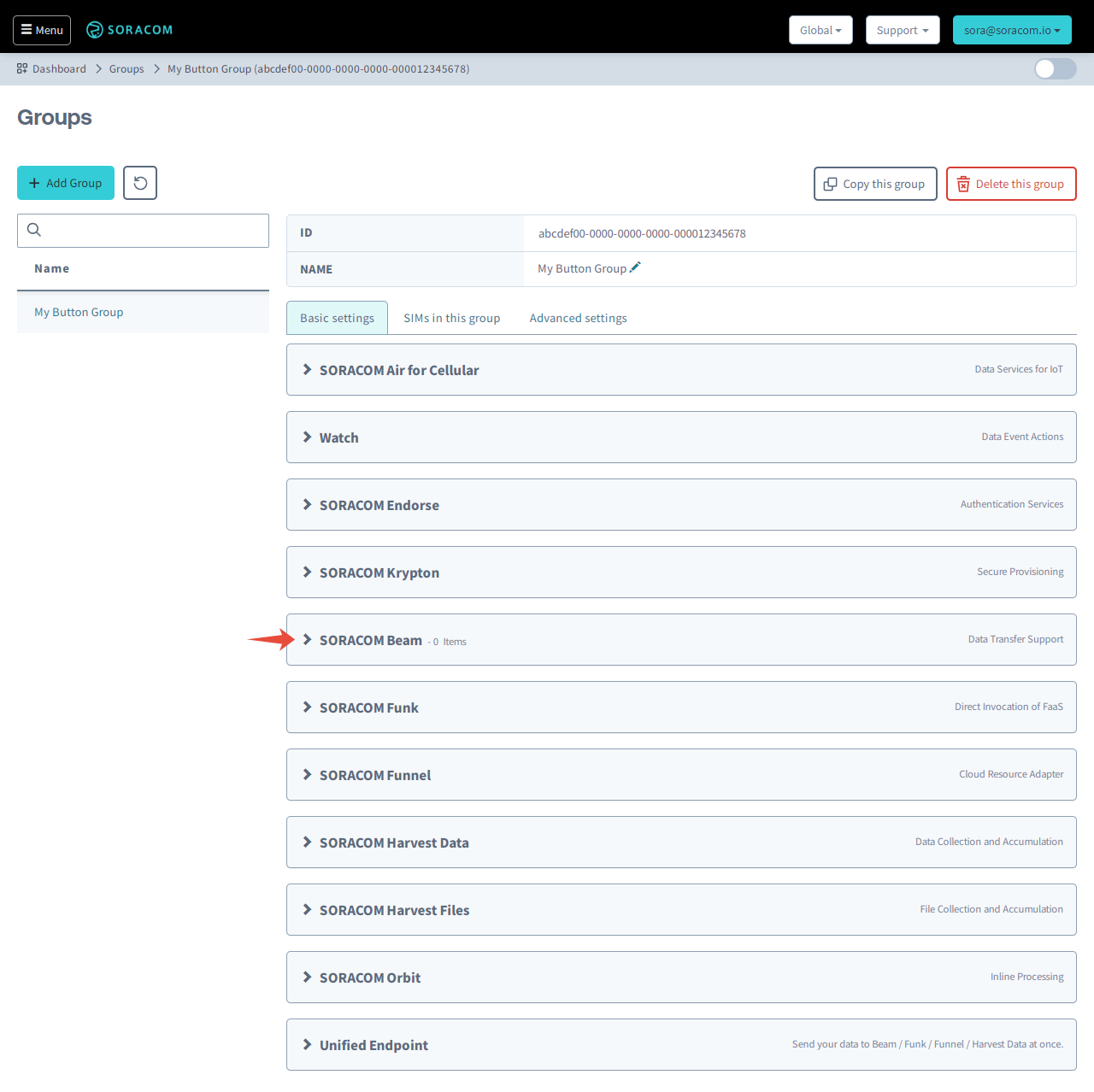1094x1092 pixels.
Task: Expand SORACOM Krypton section
Action: (x=681, y=572)
